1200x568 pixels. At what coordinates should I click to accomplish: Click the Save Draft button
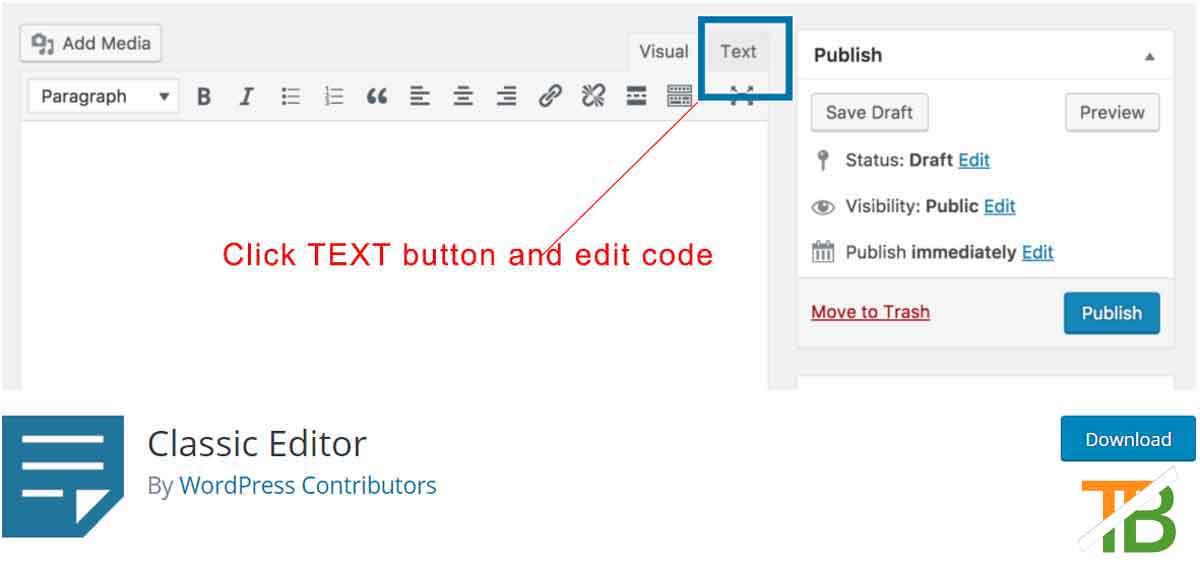[x=869, y=112]
